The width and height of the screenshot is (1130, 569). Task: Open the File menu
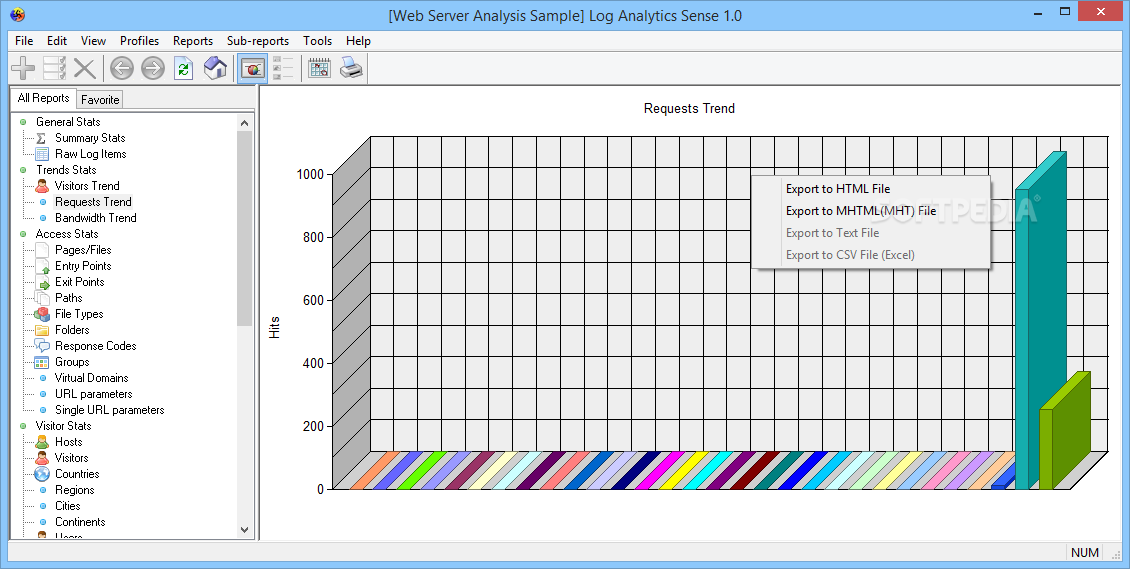24,41
